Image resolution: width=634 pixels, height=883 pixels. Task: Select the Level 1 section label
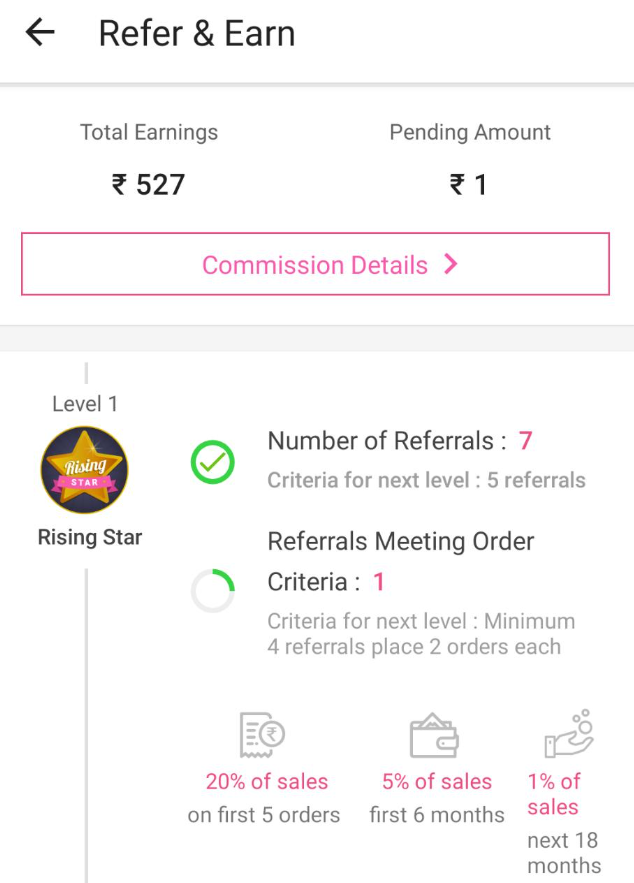(85, 403)
